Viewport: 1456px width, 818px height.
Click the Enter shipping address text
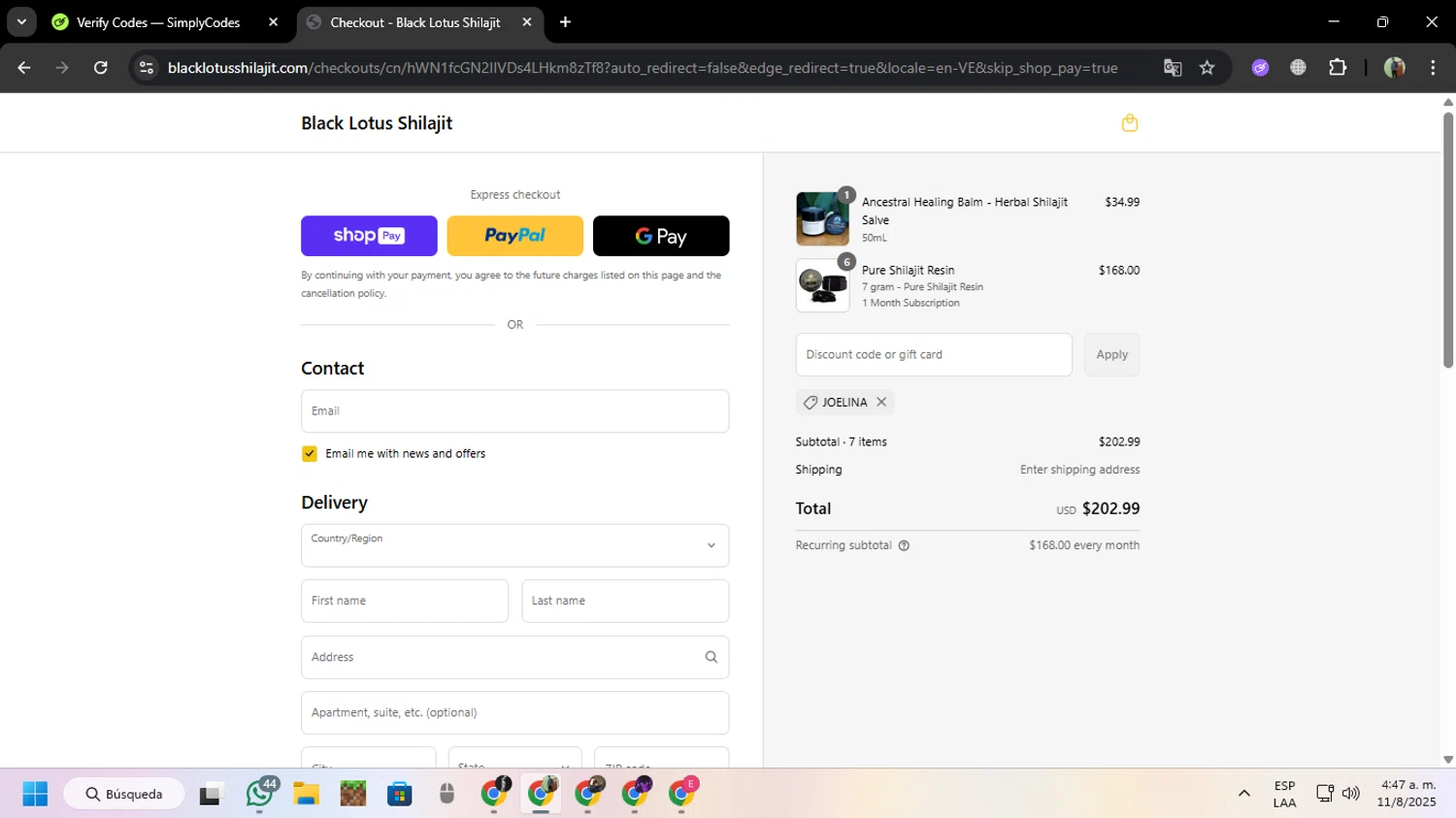[x=1079, y=470]
